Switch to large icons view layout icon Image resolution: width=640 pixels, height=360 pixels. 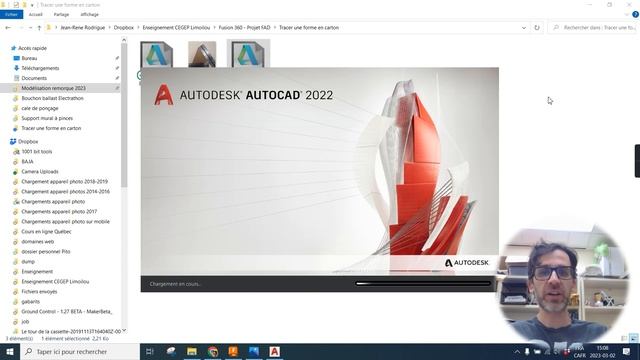tap(633, 338)
